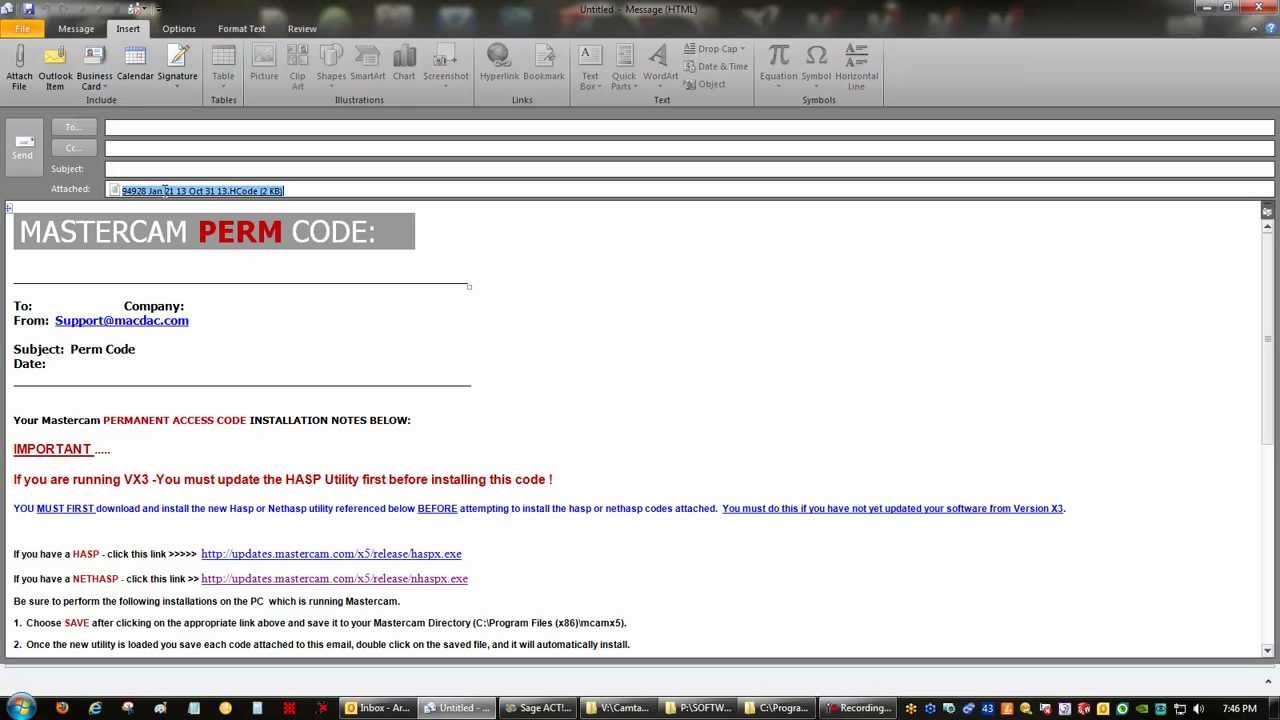Screen dimensions: 1280x720
Task: Switch to the Inbox taskbar window
Action: coord(377,708)
